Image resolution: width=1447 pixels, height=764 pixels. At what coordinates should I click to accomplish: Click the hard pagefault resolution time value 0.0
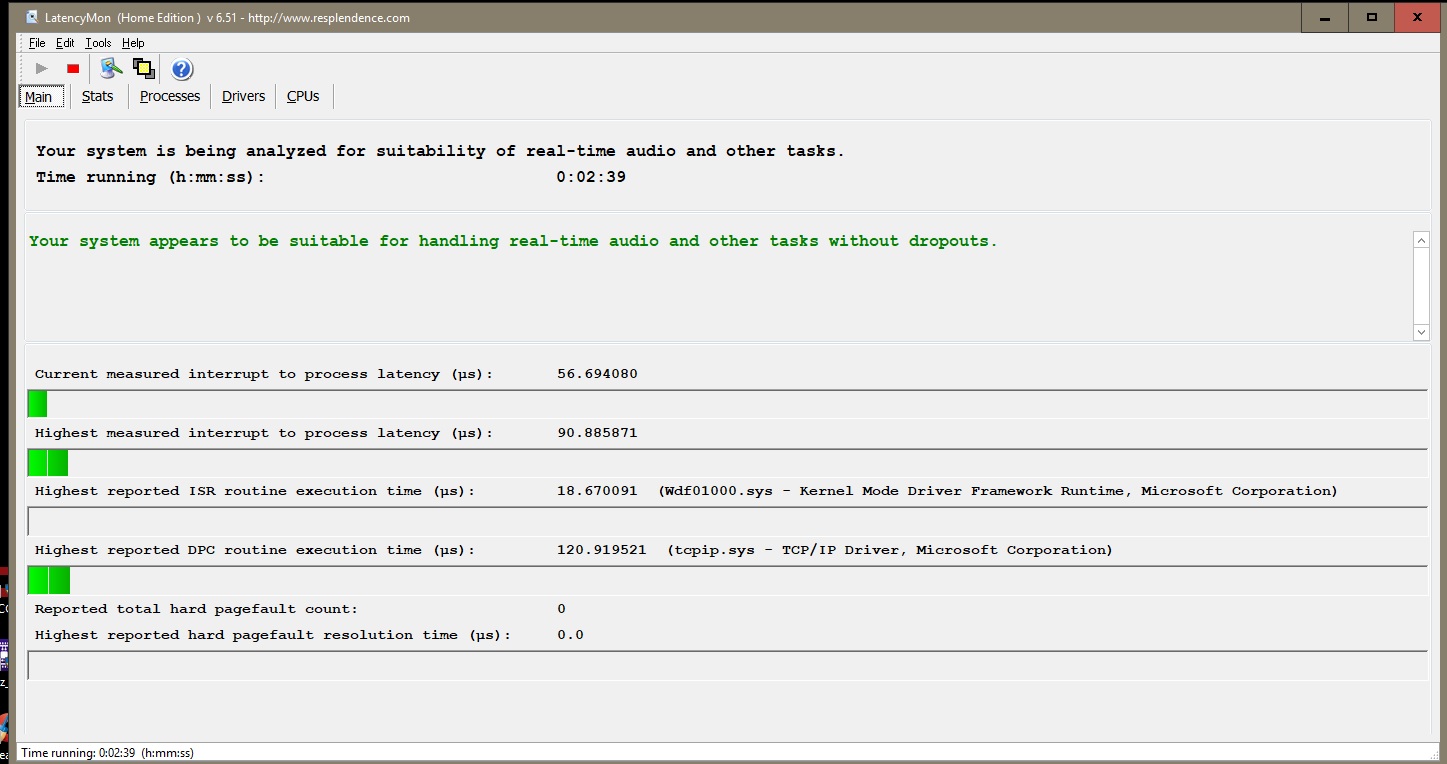tap(570, 635)
